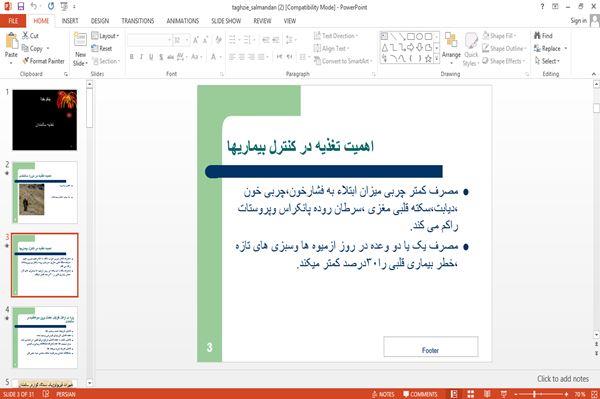This screenshot has height=399, width=600.
Task: Collapse the ribbon with the caret
Action: click(594, 74)
